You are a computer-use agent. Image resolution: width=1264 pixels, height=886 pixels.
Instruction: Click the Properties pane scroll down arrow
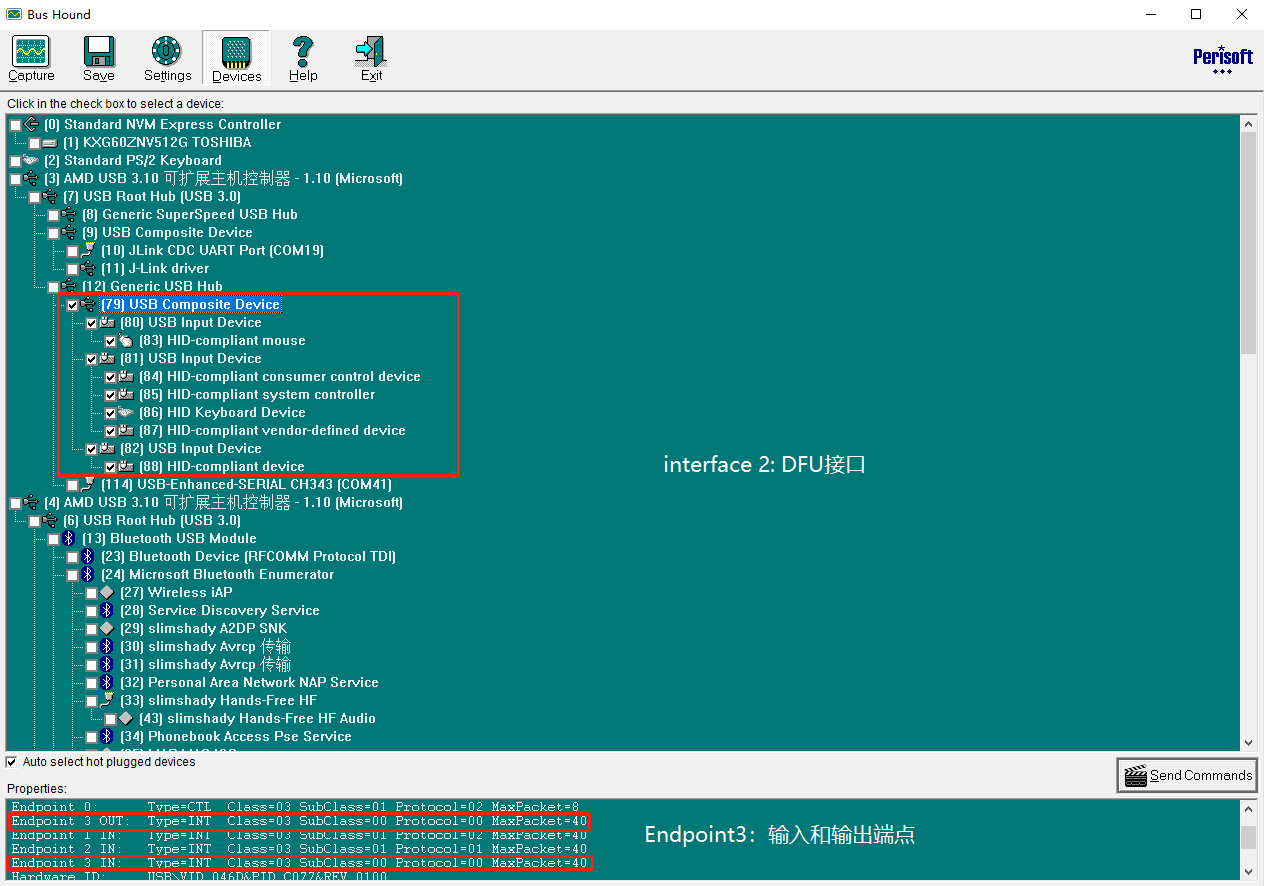click(x=1248, y=872)
